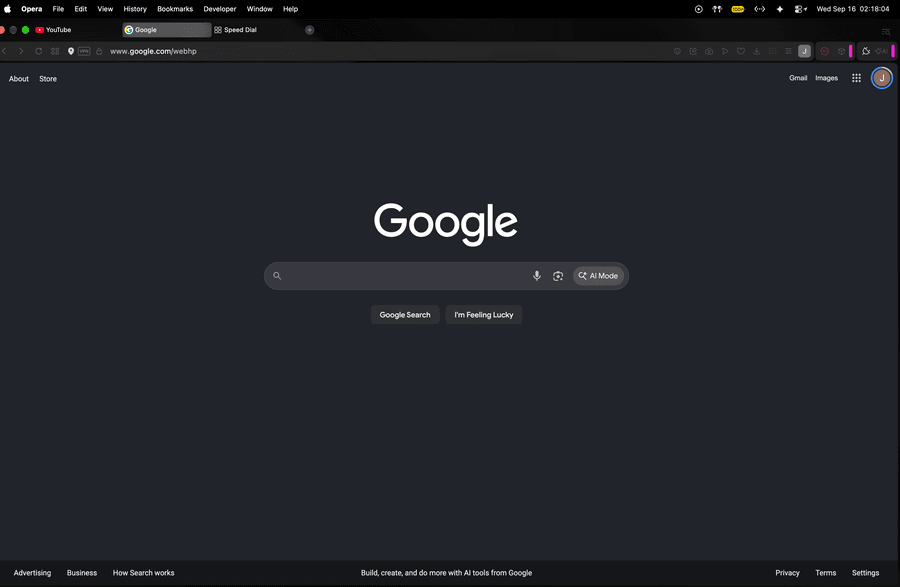Open the File menu
This screenshot has width=900, height=587.
(x=59, y=9)
